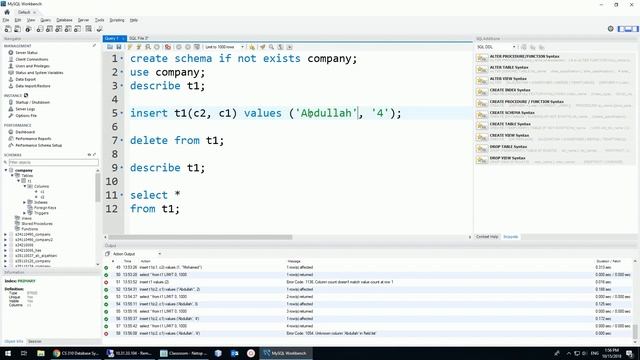Open the Database menu

click(x=64, y=20)
